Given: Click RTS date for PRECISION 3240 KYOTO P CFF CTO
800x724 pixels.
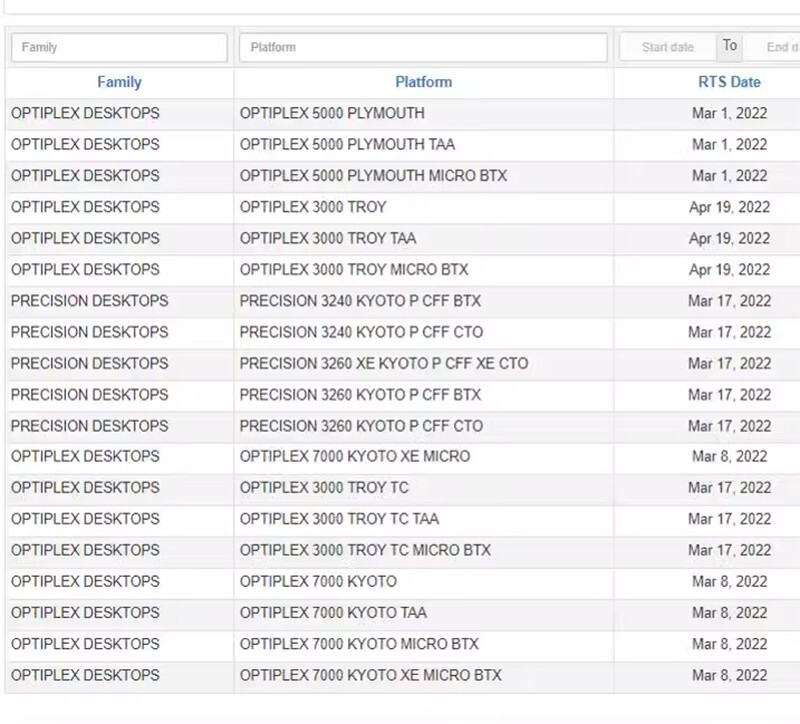Looking at the screenshot, I should [730, 332].
